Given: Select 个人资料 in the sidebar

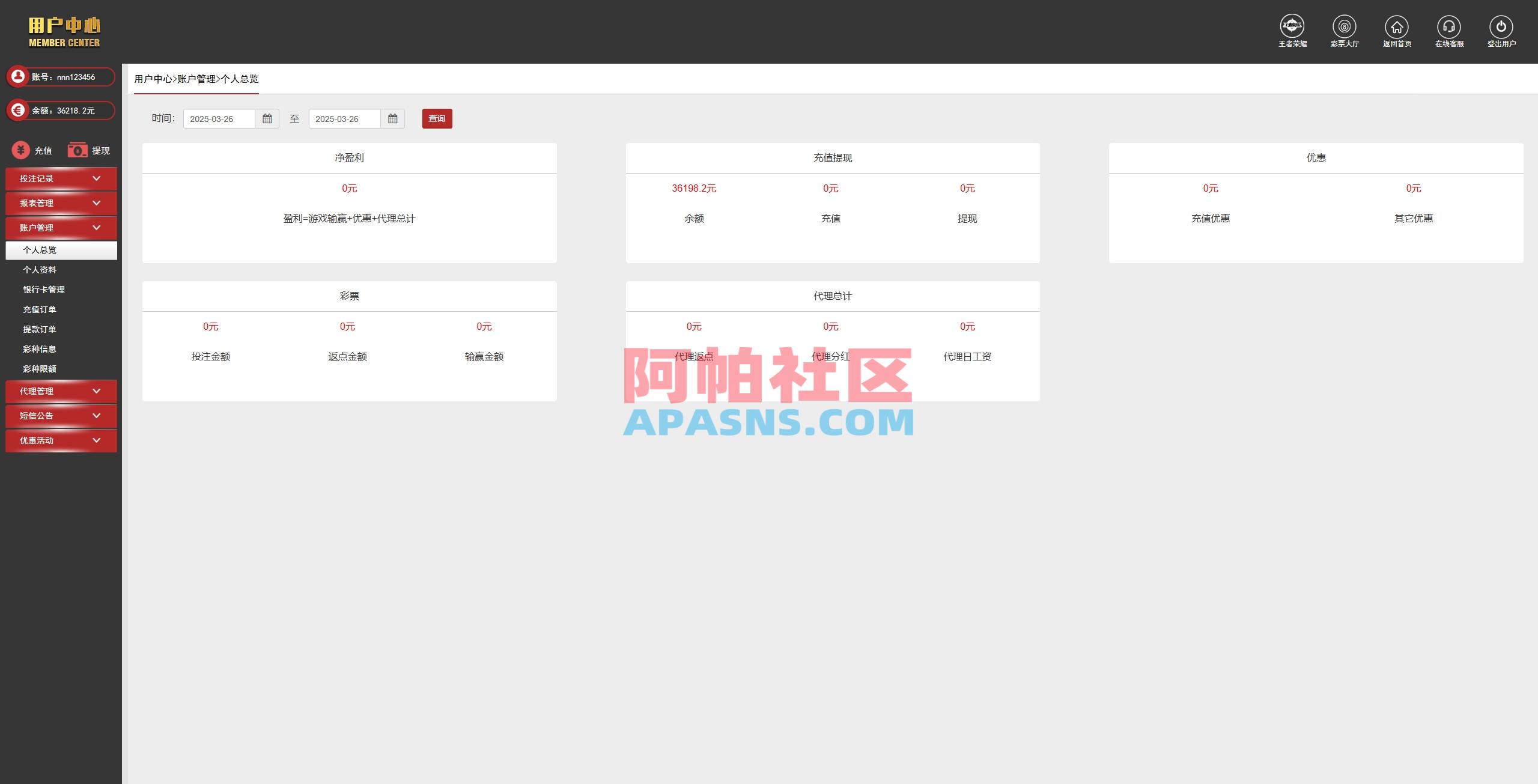Looking at the screenshot, I should point(40,270).
